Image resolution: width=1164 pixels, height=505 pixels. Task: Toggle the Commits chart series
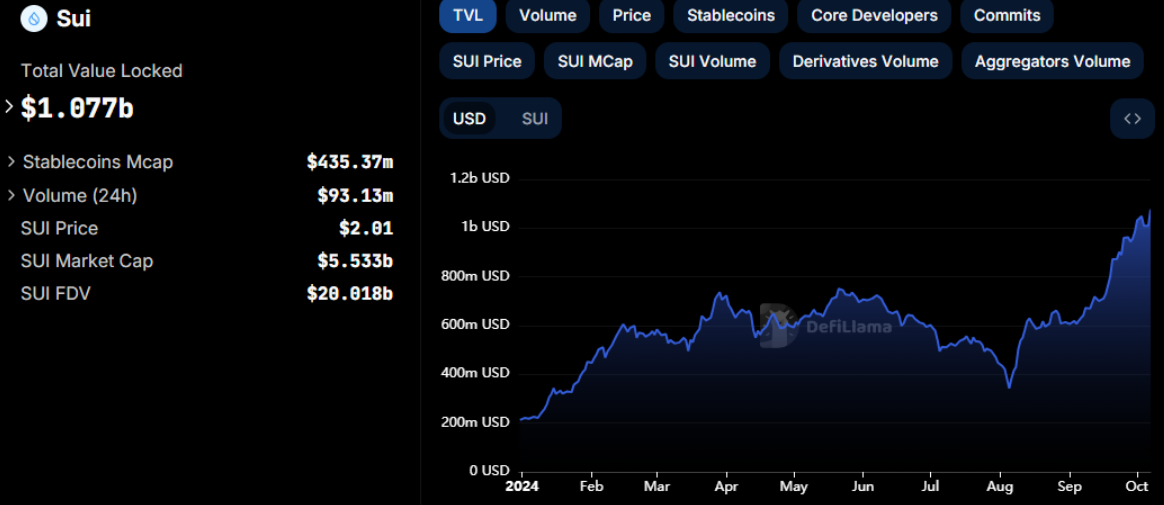(x=1007, y=15)
